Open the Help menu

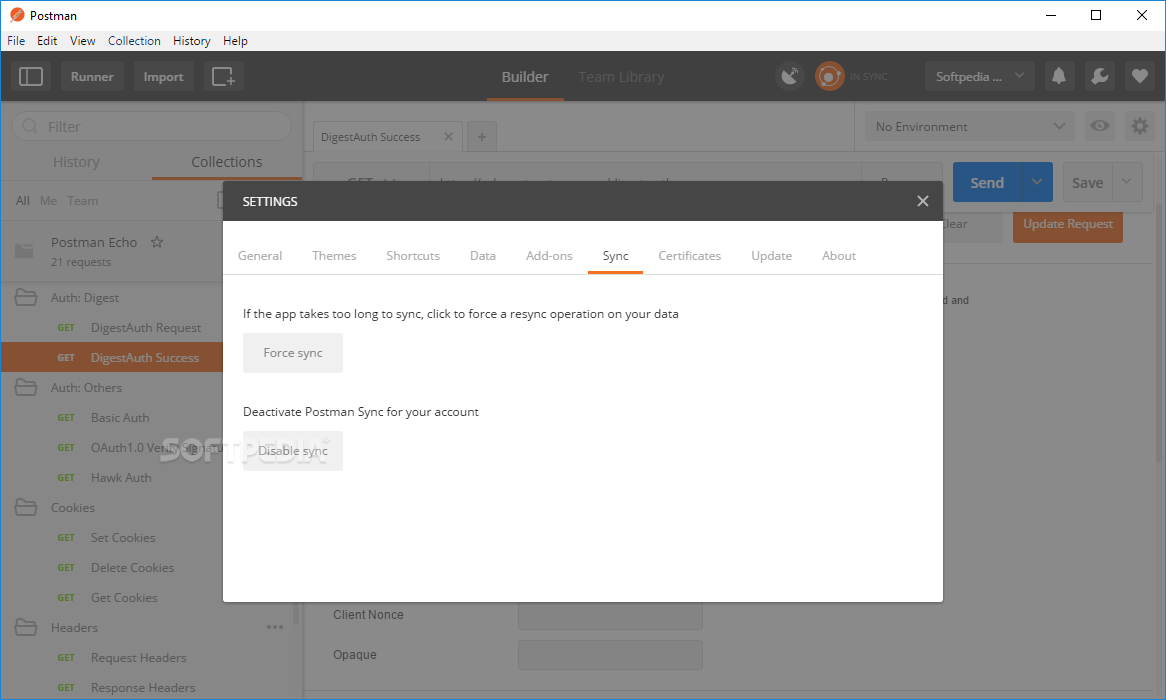pos(235,41)
